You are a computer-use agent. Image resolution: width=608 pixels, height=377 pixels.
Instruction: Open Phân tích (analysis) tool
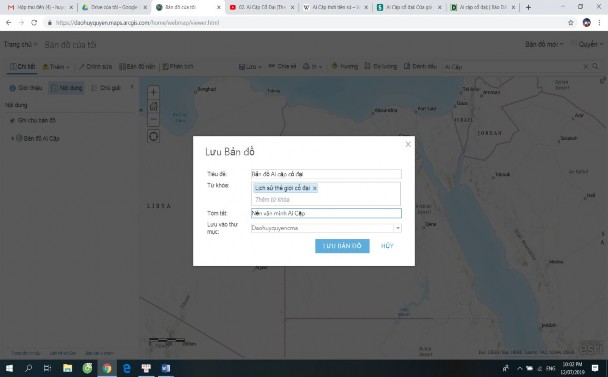pos(178,66)
